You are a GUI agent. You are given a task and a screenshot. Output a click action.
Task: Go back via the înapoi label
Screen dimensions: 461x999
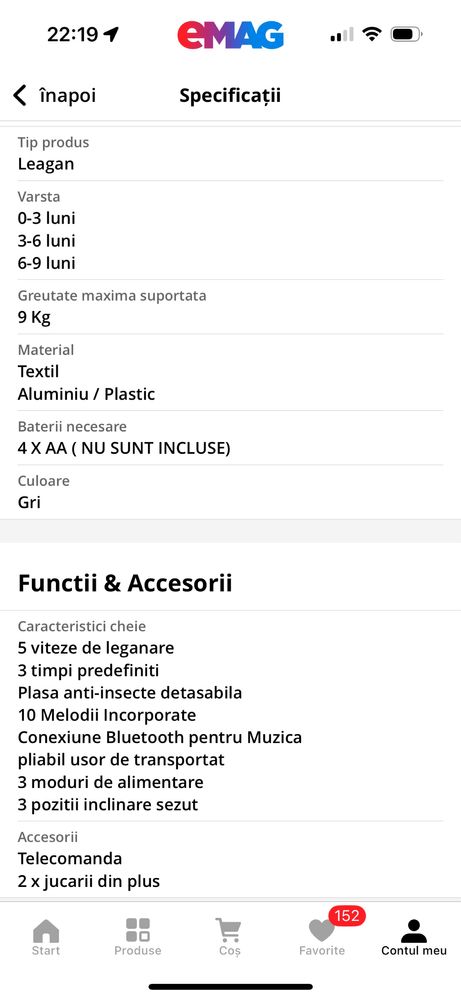(67, 96)
